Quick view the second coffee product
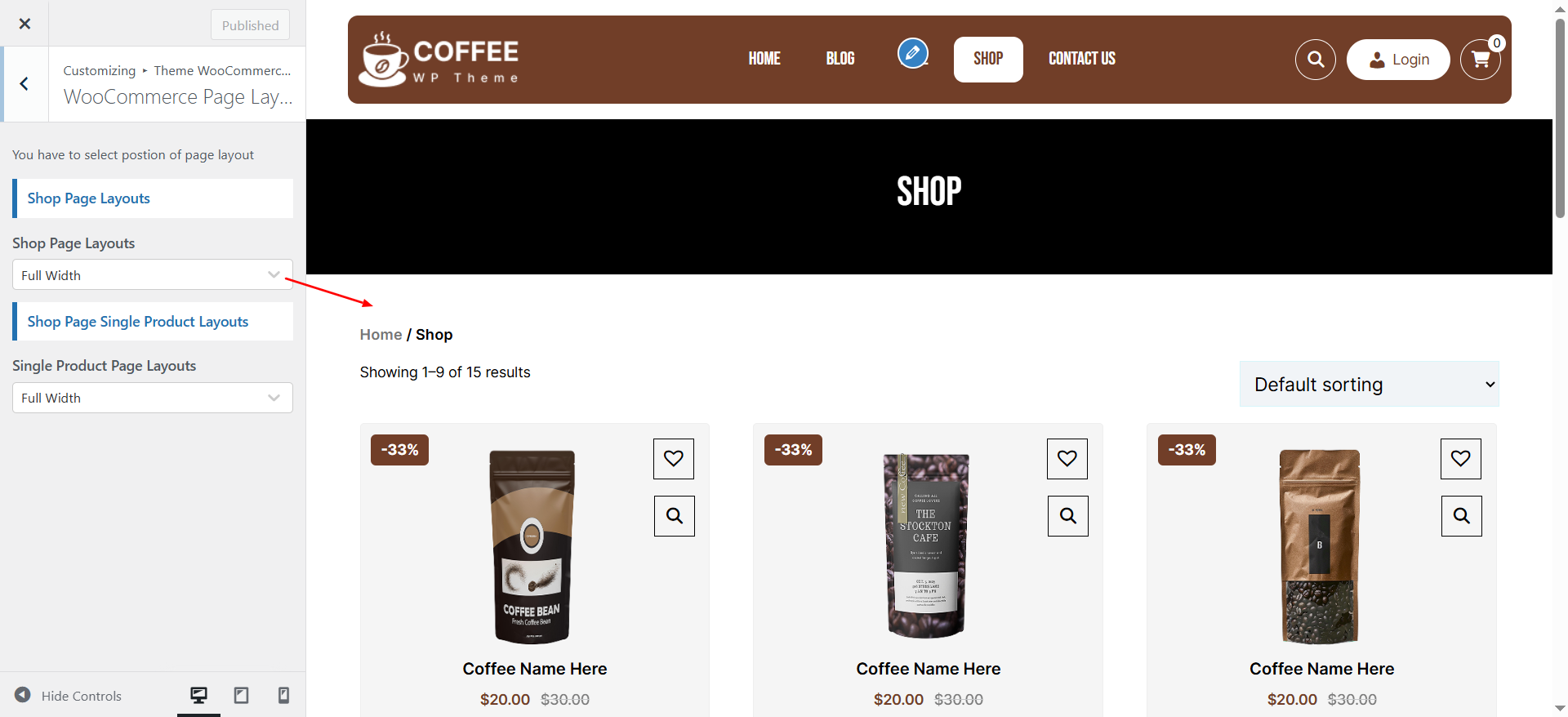1568x717 pixels. point(1068,516)
